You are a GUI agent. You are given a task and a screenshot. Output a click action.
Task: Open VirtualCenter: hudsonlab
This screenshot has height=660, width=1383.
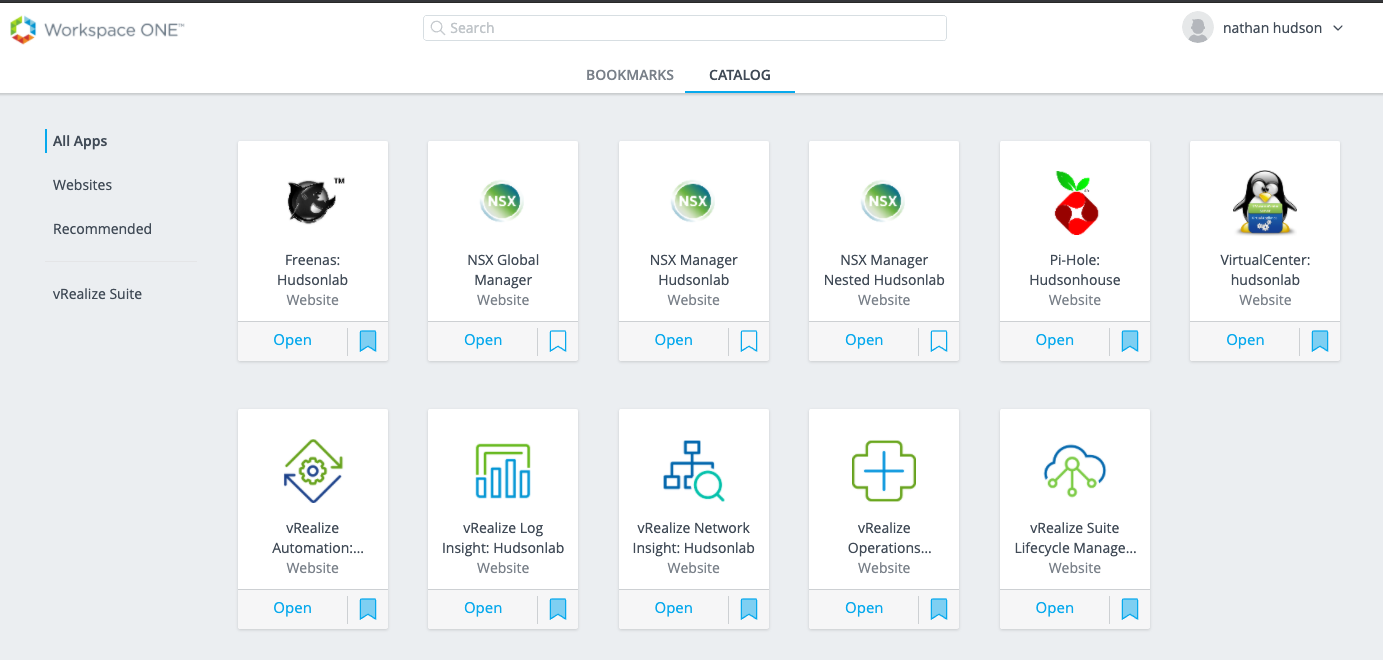coord(1245,340)
